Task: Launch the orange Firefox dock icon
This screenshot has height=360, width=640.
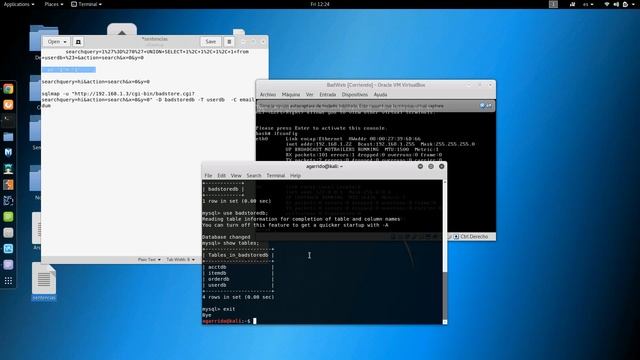Action: tap(8, 105)
